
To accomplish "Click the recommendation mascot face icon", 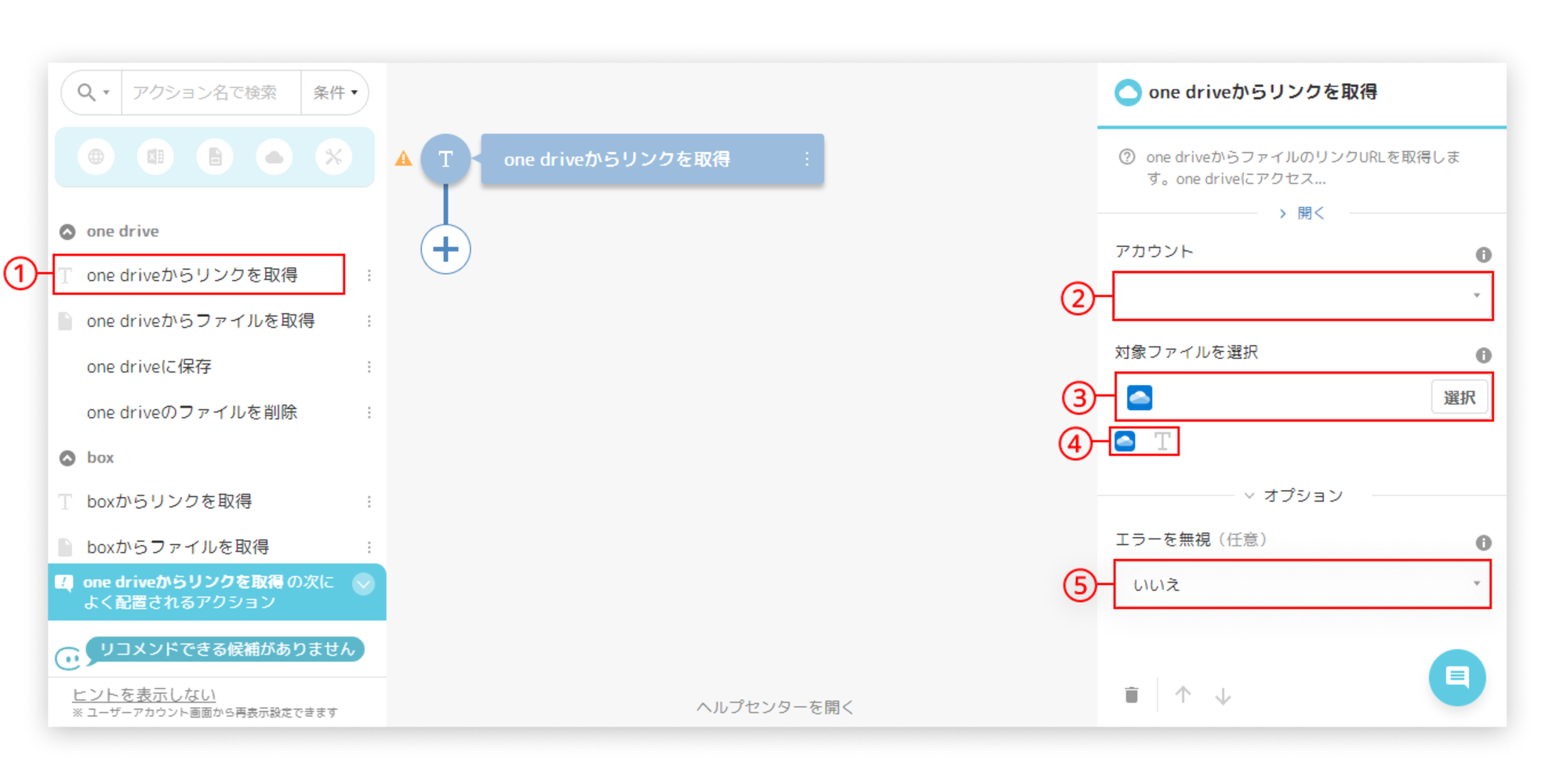I will 69,659.
